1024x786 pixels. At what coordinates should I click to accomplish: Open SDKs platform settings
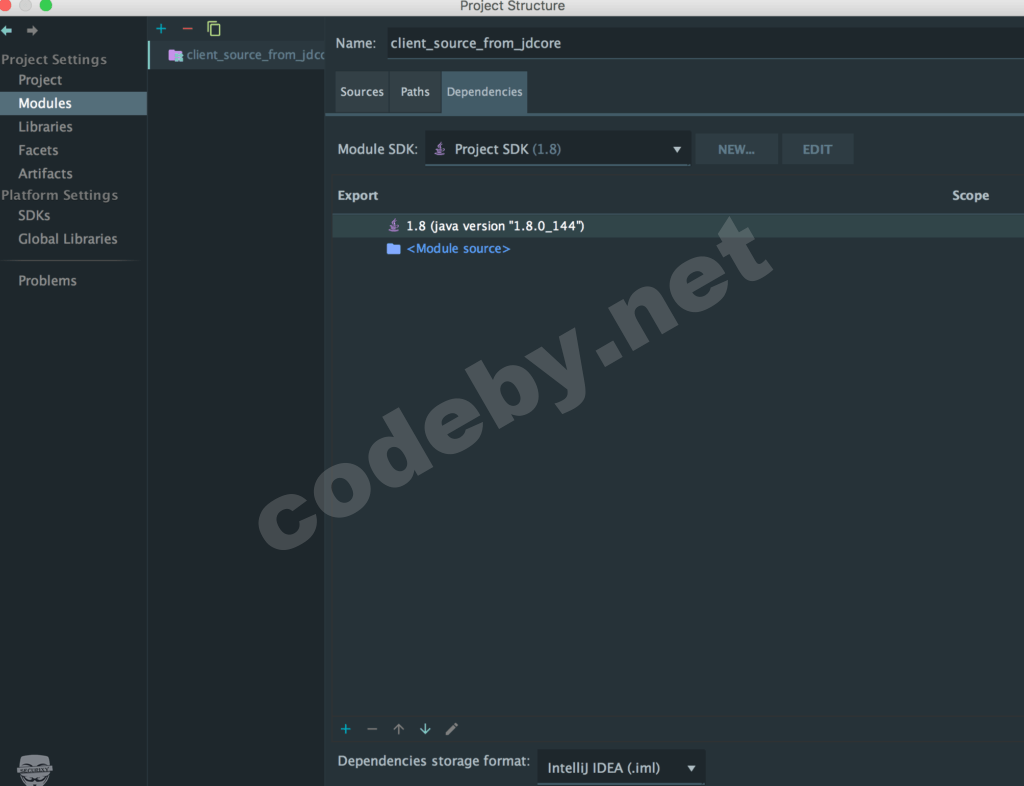tap(34, 215)
